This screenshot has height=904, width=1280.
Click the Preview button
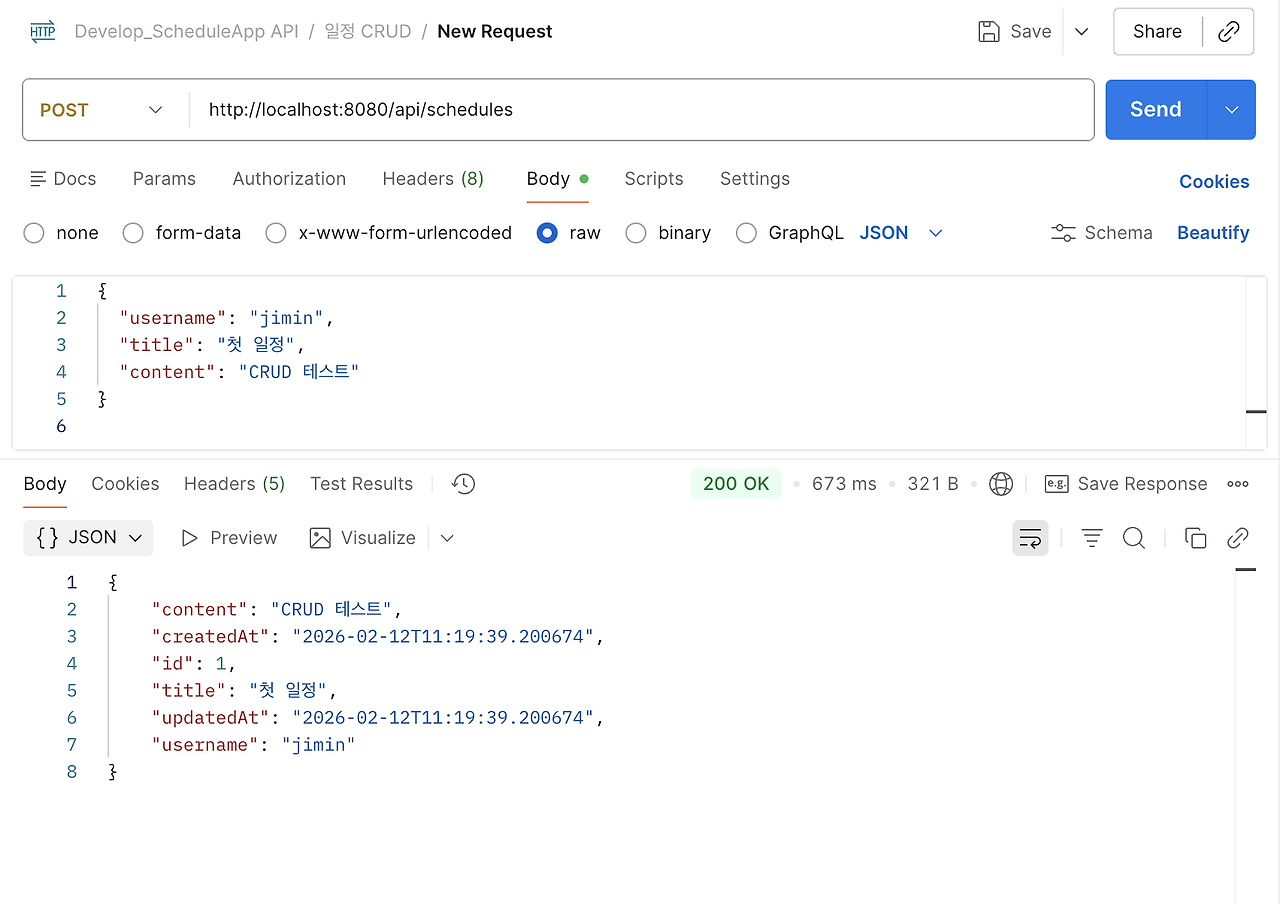229,538
